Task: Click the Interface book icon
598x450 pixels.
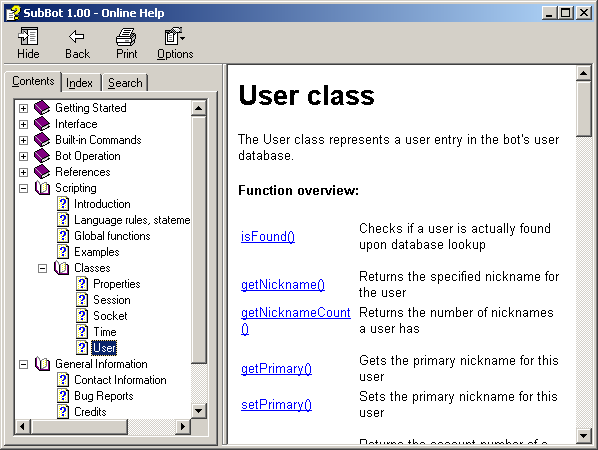Action: (x=42, y=124)
